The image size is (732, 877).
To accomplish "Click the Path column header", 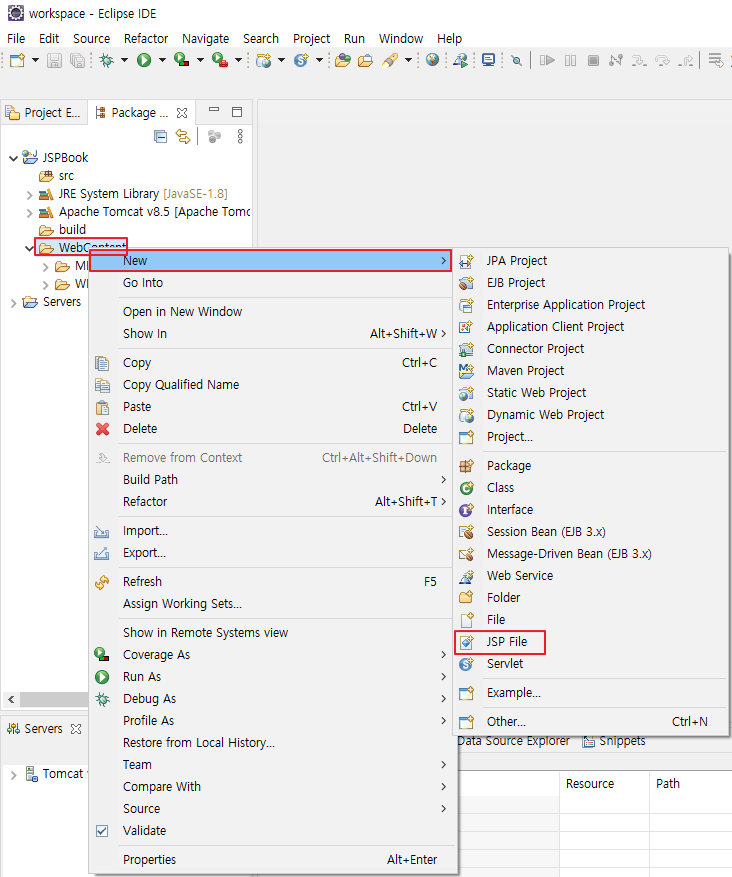I will pyautogui.click(x=691, y=784).
